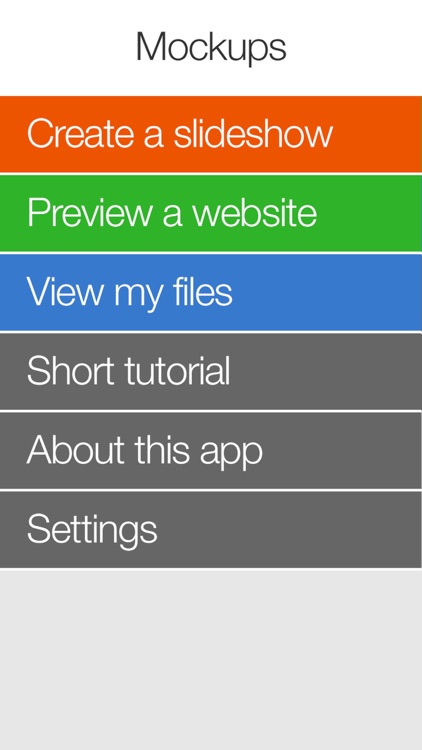Click the empty light-gray area below Settings
The height and width of the screenshot is (750, 422).
(211, 660)
